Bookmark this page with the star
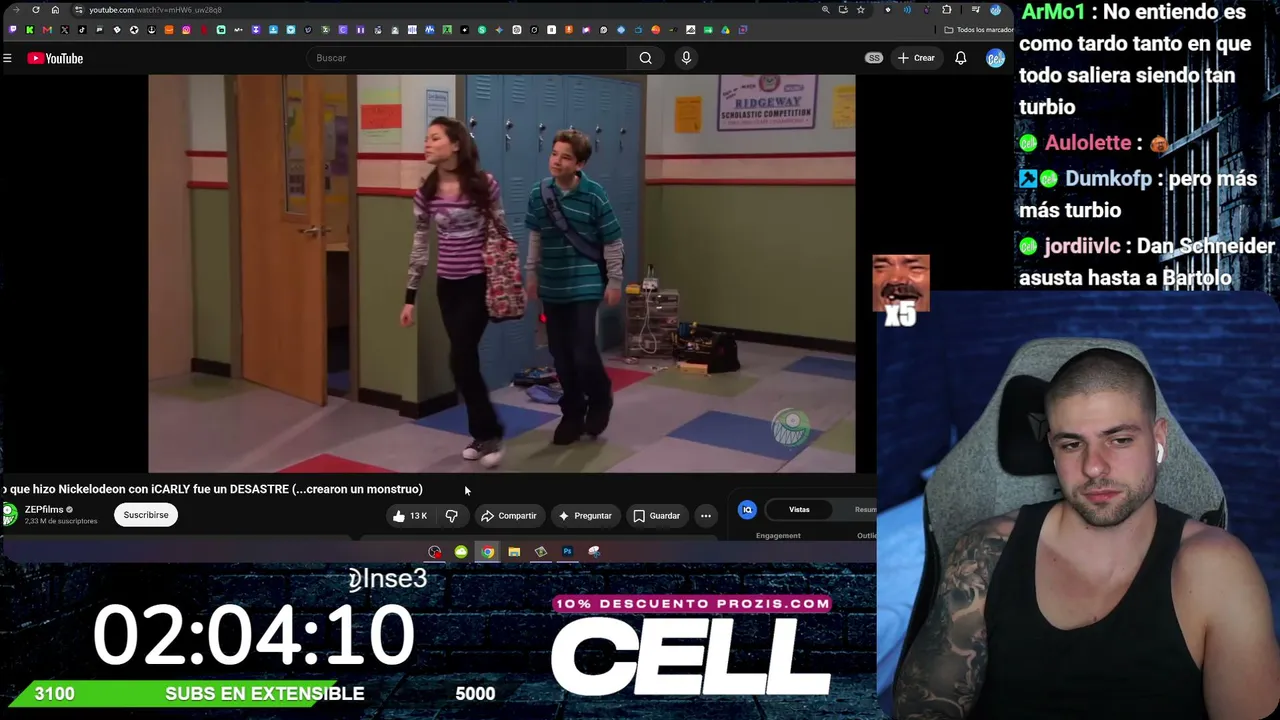 click(x=860, y=10)
